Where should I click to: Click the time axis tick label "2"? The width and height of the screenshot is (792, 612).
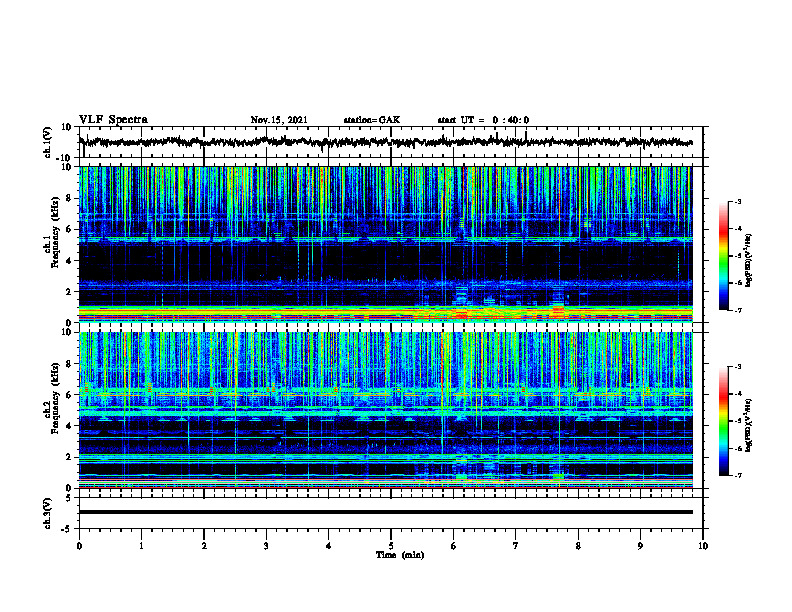204,546
